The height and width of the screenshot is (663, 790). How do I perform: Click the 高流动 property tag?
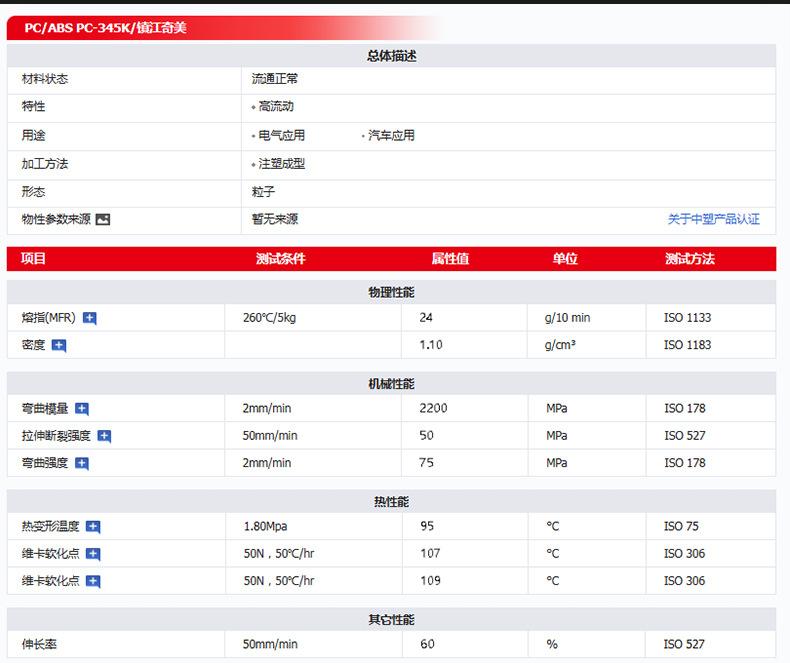tap(275, 106)
